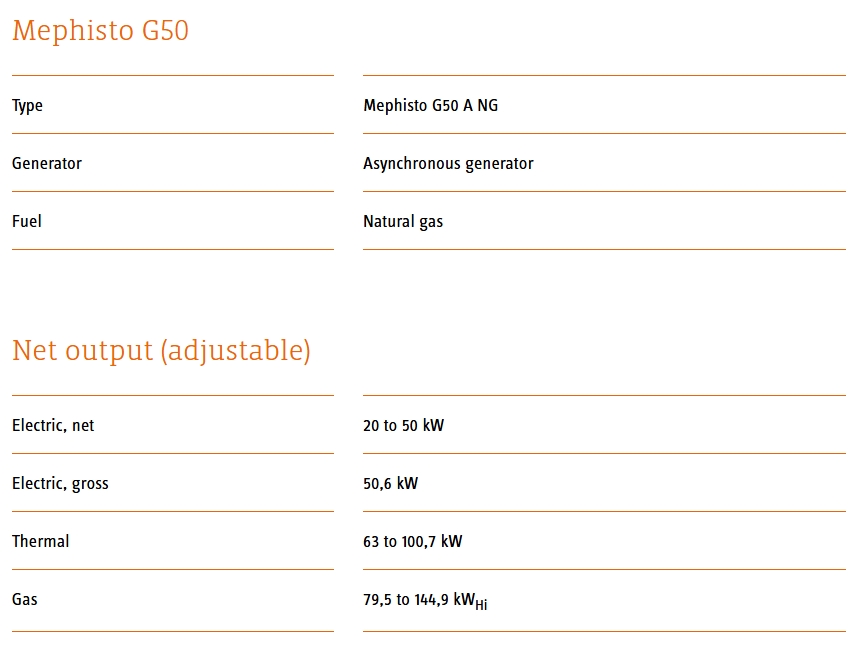Click the word (adjustable) in the heading
Viewport: 867px width, 655px height.
click(x=233, y=351)
